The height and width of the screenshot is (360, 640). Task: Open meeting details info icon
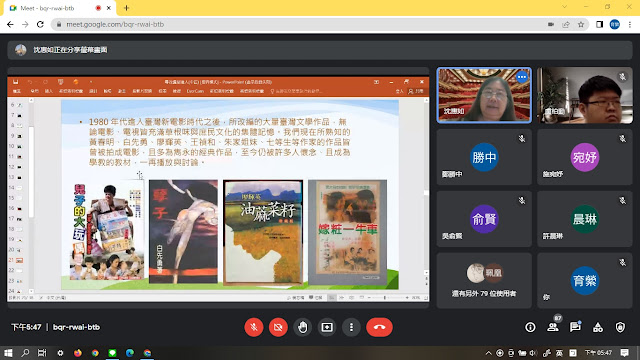(x=530, y=327)
